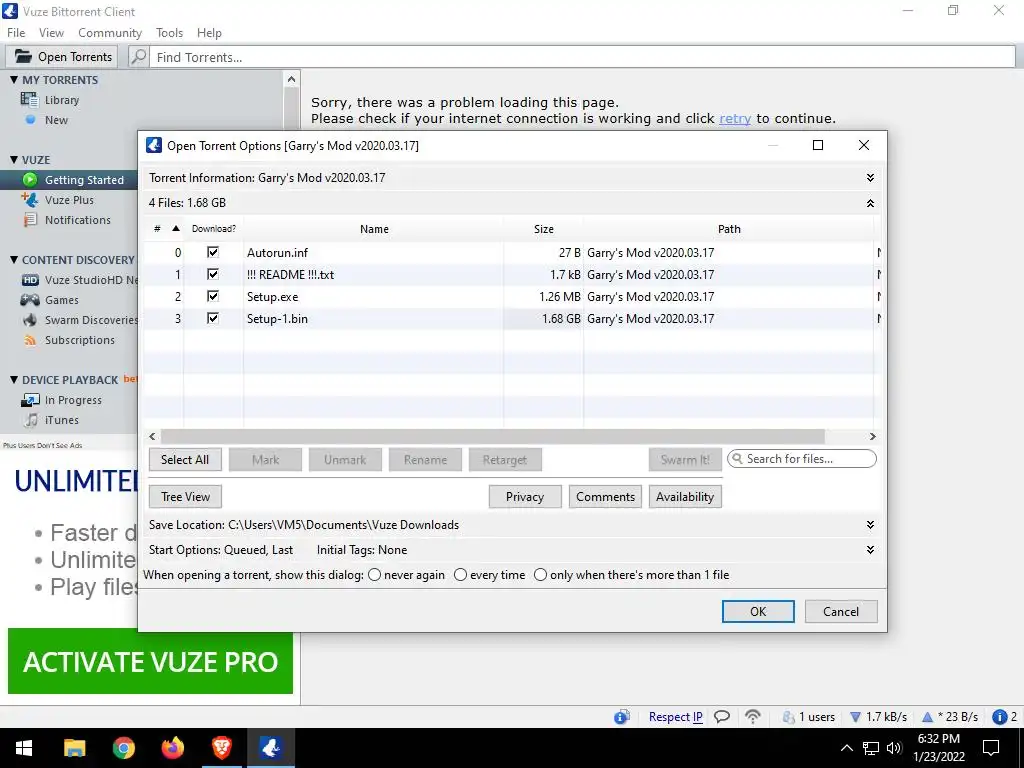Open Subscriptions RSS icon in sidebar
The width and height of the screenshot is (1024, 768).
tap(30, 340)
